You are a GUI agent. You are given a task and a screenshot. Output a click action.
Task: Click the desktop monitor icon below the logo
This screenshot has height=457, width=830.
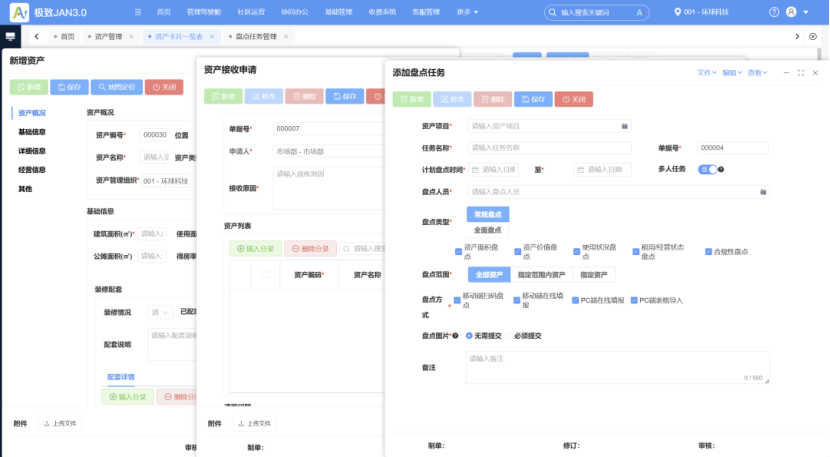[10, 37]
